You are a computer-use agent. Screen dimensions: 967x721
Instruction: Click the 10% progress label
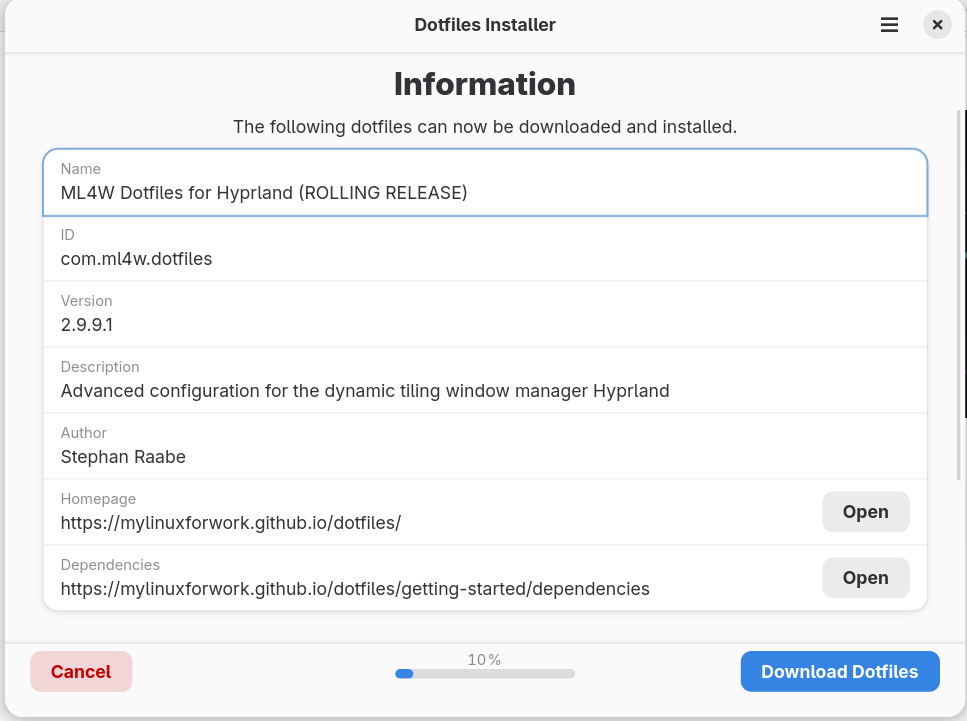click(x=484, y=660)
